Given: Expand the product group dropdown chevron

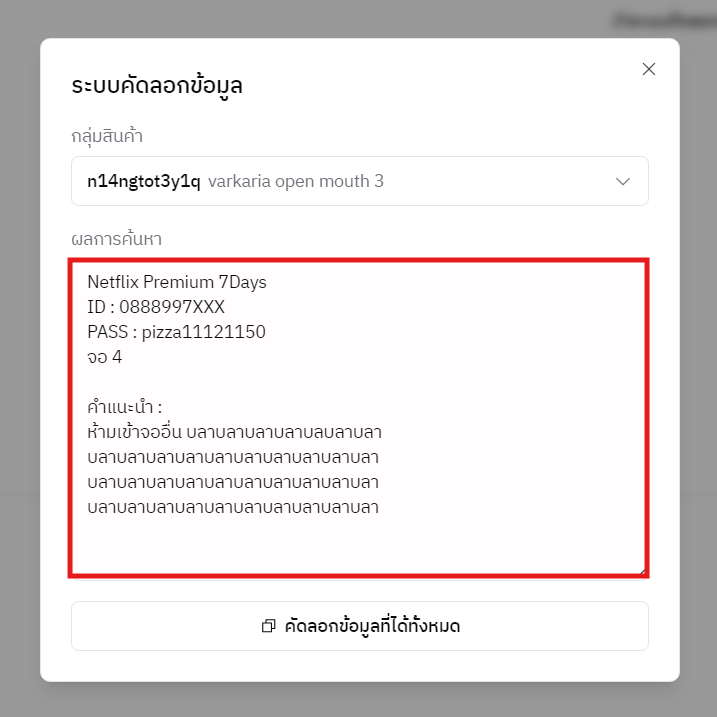Looking at the screenshot, I should (x=623, y=182).
